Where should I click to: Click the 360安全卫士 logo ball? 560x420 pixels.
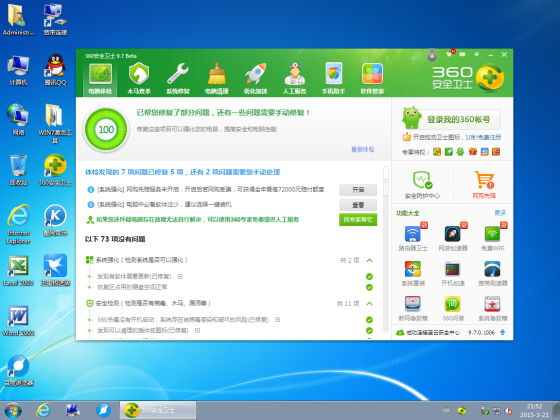pos(490,78)
